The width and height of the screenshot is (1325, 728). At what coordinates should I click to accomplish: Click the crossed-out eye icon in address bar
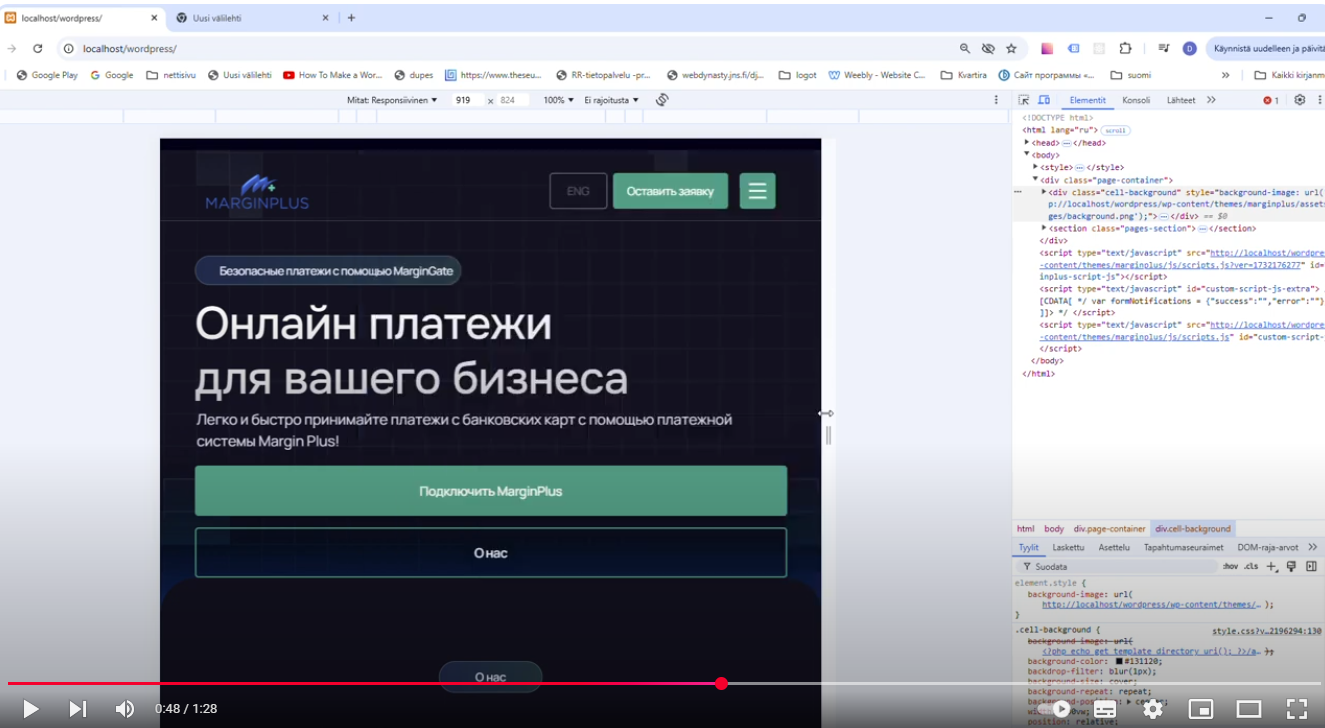pyautogui.click(x=988, y=48)
